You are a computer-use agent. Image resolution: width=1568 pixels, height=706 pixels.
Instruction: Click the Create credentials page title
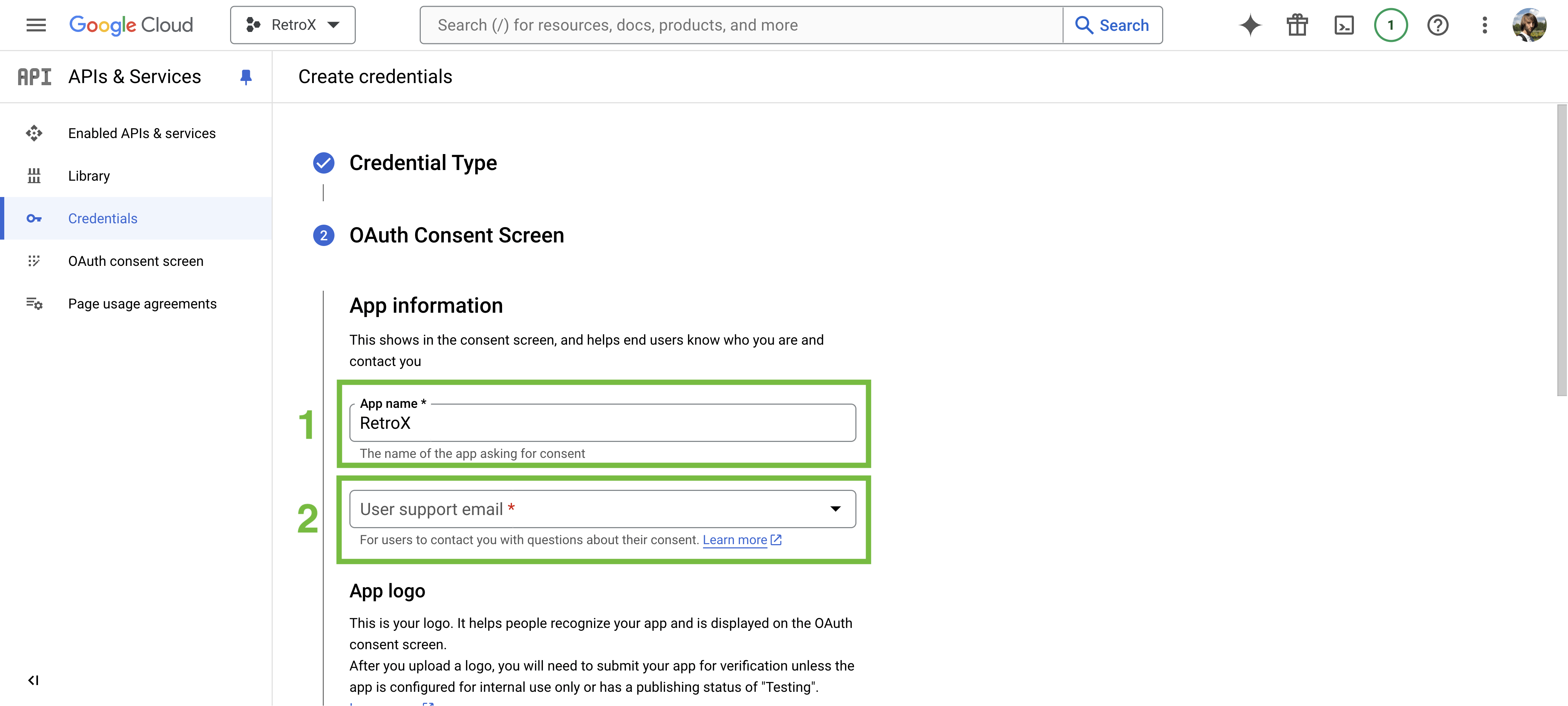pos(375,77)
